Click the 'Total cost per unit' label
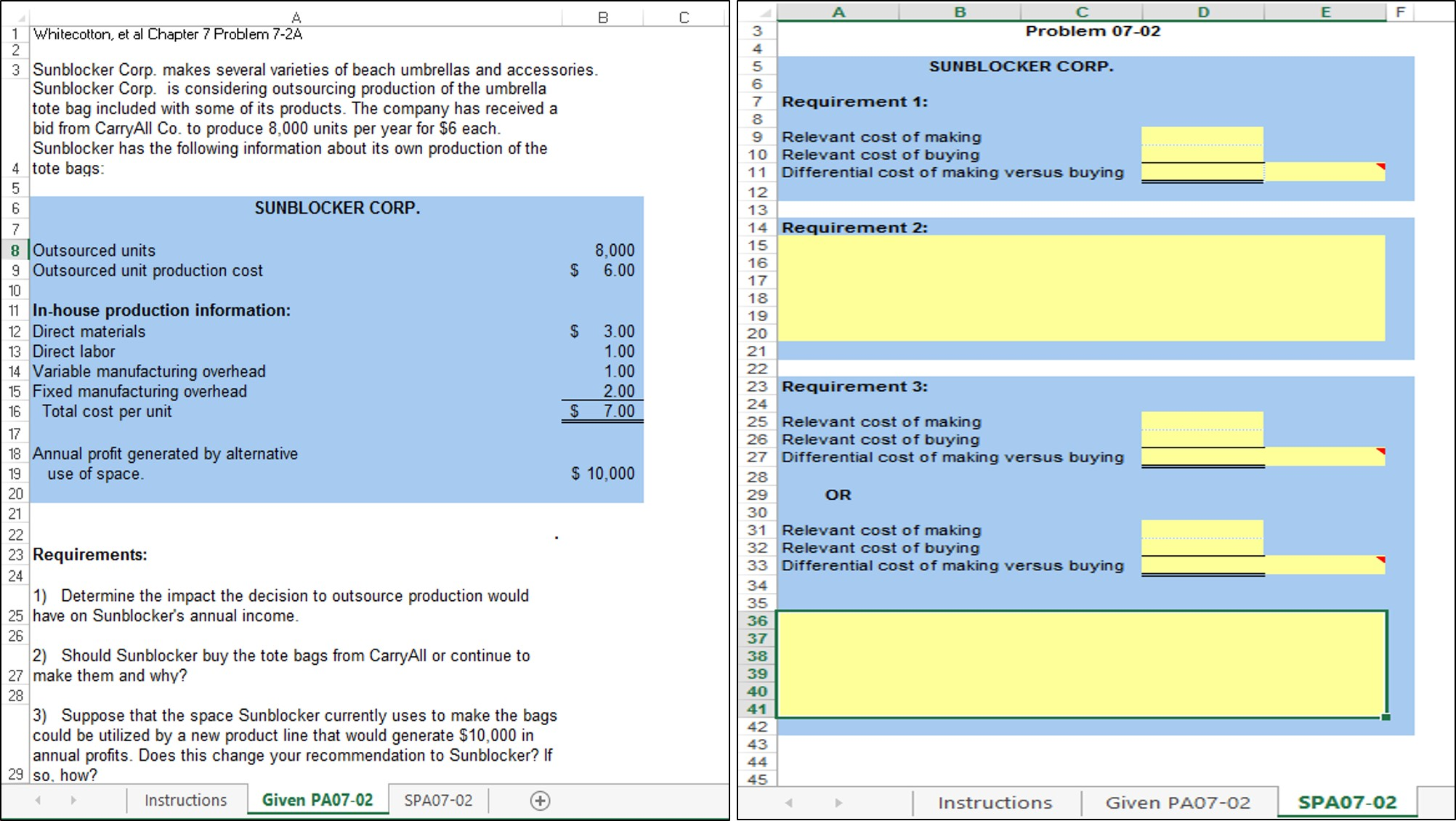Viewport: 1456px width, 821px height. [x=107, y=411]
